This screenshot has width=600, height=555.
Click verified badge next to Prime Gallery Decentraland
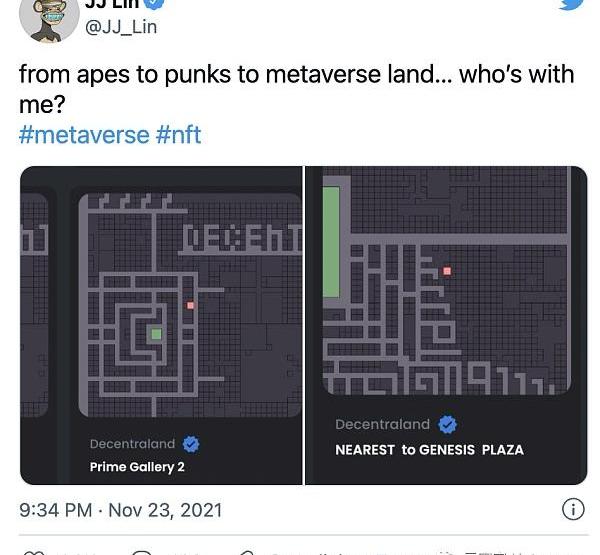pyautogui.click(x=190, y=444)
